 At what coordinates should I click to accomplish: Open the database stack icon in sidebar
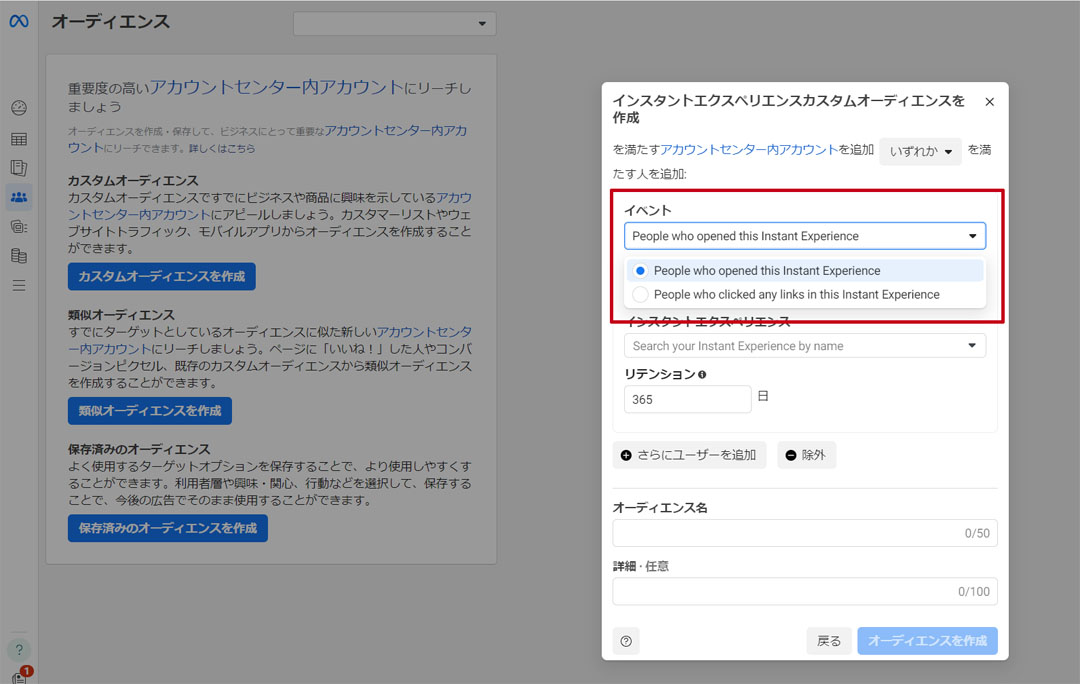coord(19,256)
